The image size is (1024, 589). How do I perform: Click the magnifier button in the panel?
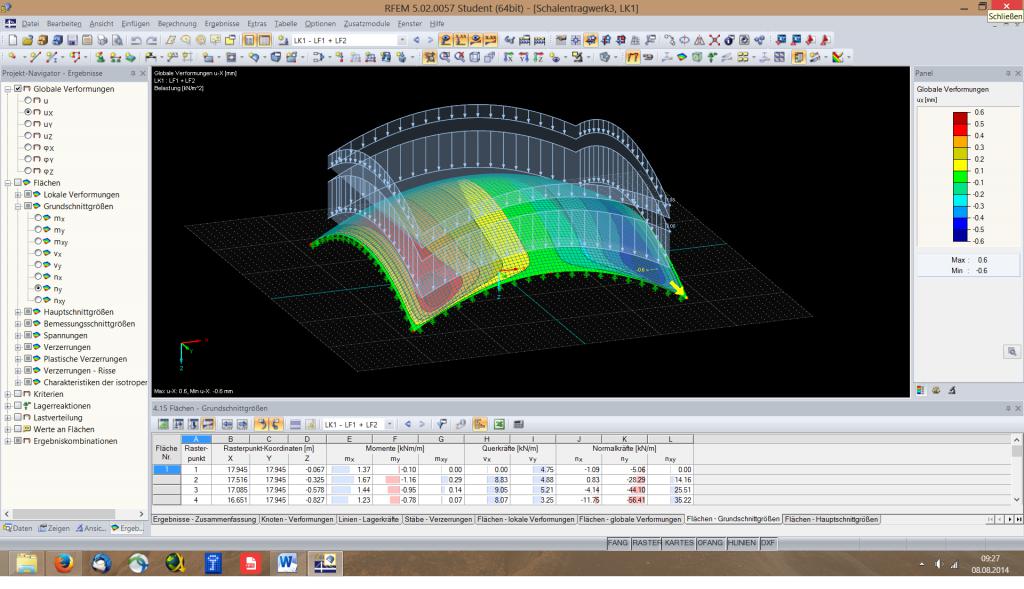point(1012,352)
